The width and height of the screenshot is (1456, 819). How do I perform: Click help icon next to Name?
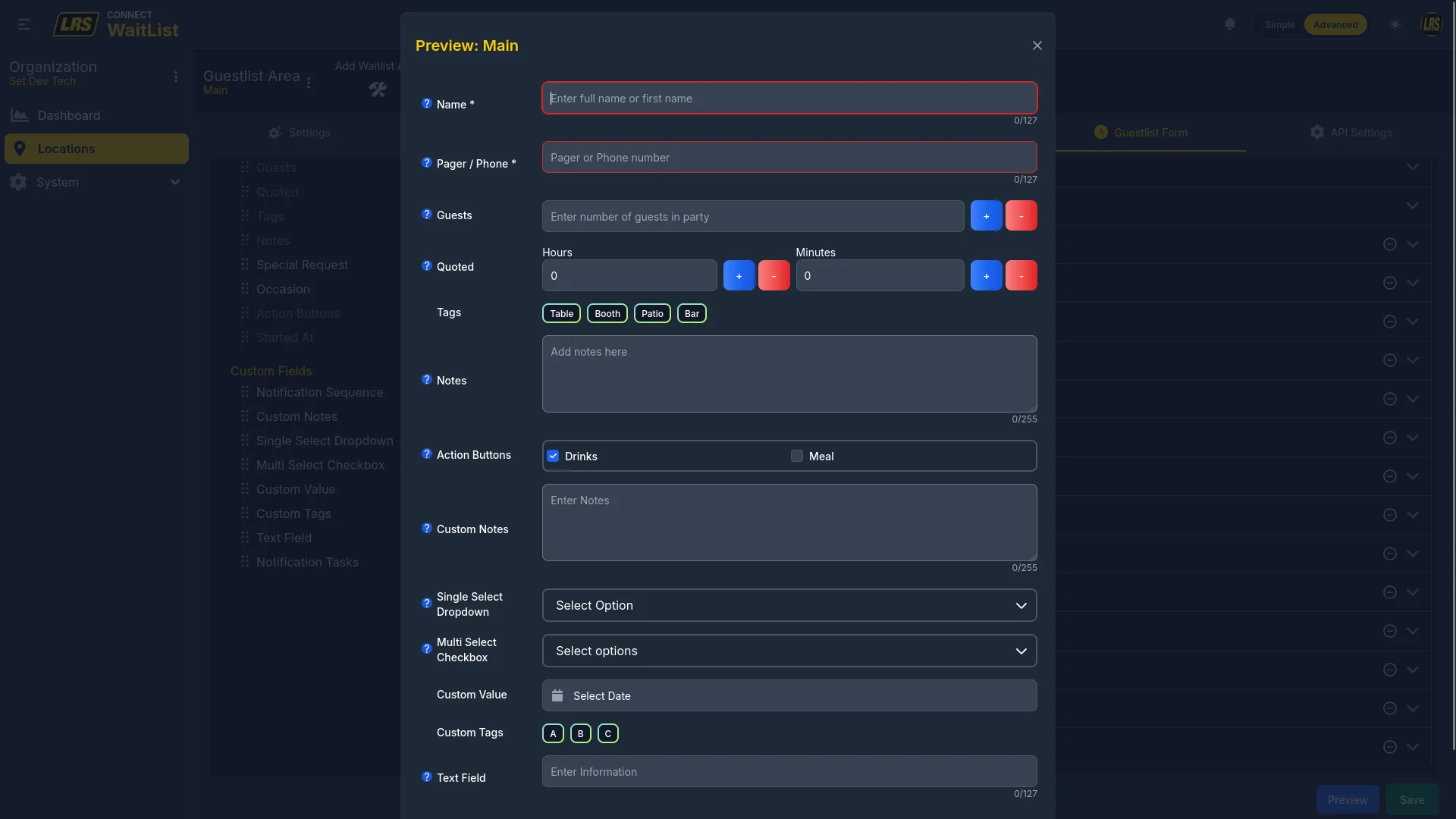(427, 104)
